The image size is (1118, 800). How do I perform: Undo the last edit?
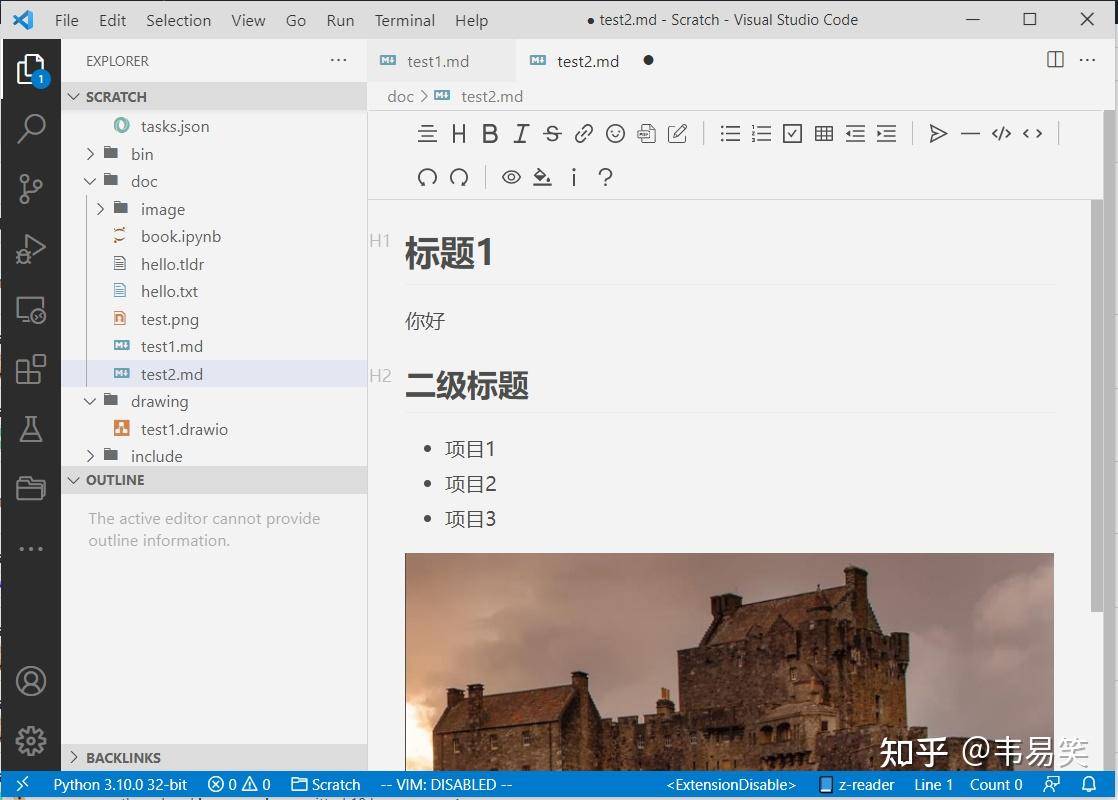[427, 177]
